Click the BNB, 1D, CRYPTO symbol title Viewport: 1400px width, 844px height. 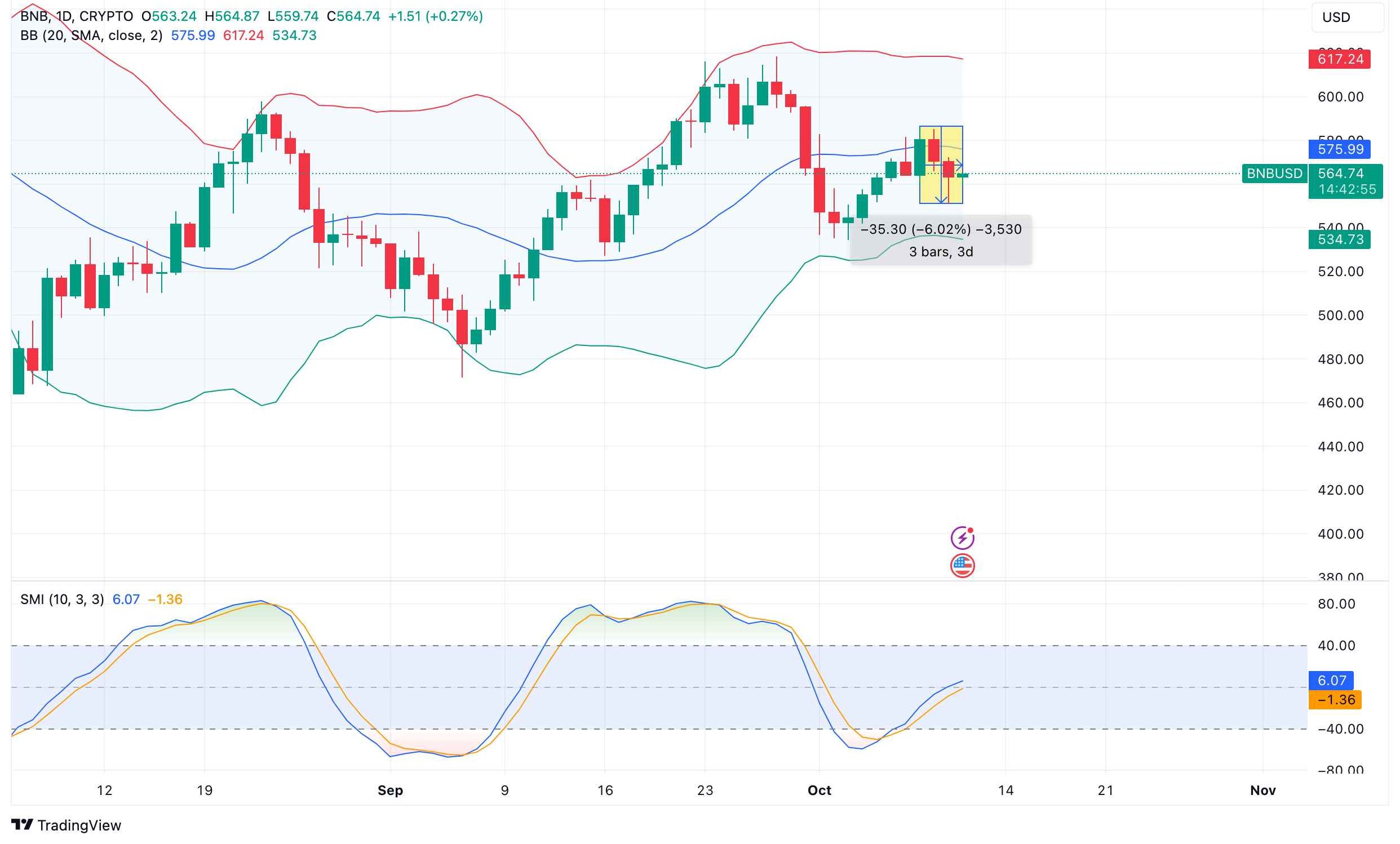pos(77,16)
